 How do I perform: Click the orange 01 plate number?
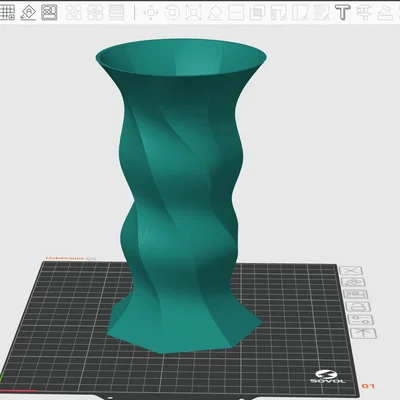368,386
